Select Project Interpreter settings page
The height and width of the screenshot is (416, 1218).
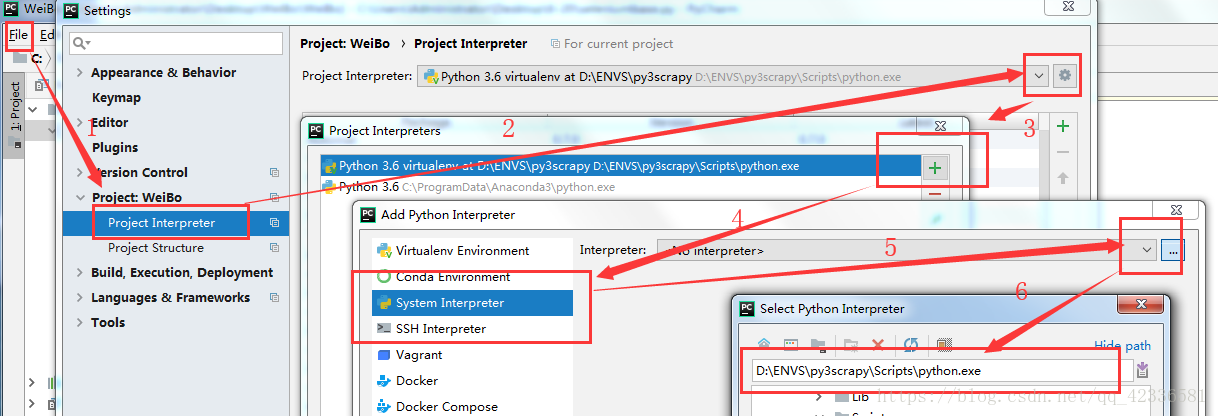161,223
